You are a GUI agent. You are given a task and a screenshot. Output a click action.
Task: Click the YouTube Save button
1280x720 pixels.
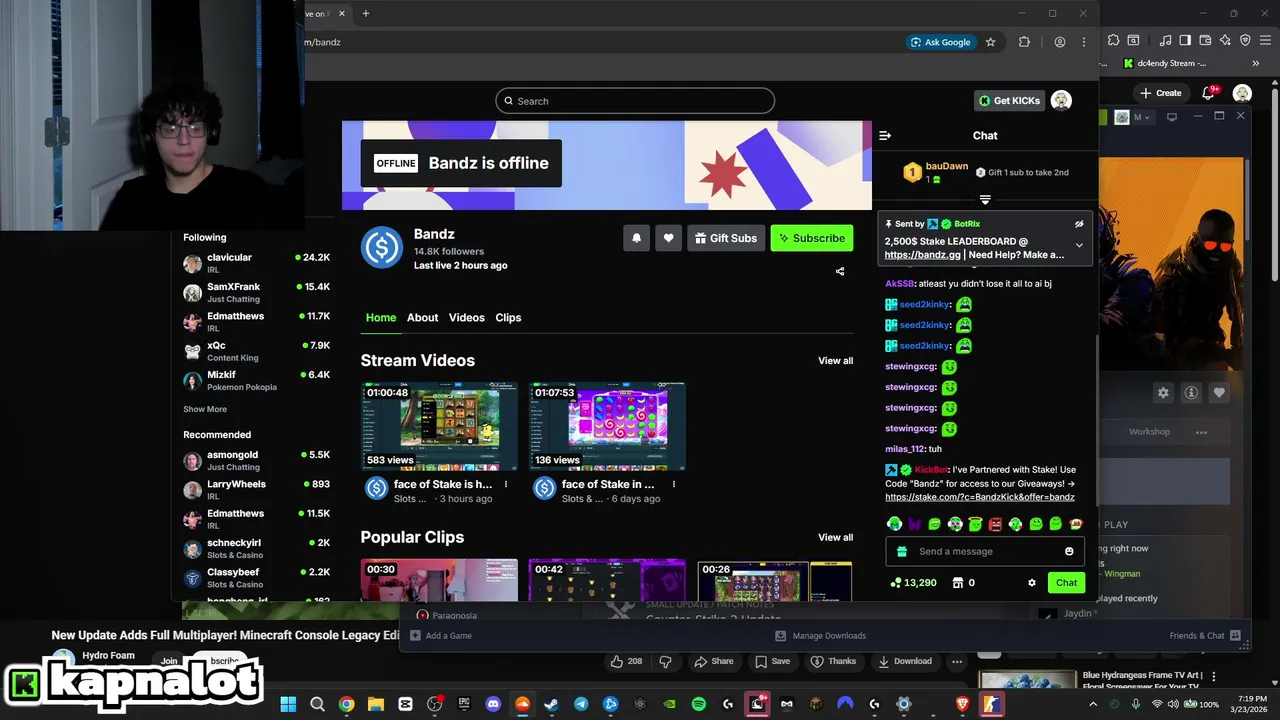(772, 661)
